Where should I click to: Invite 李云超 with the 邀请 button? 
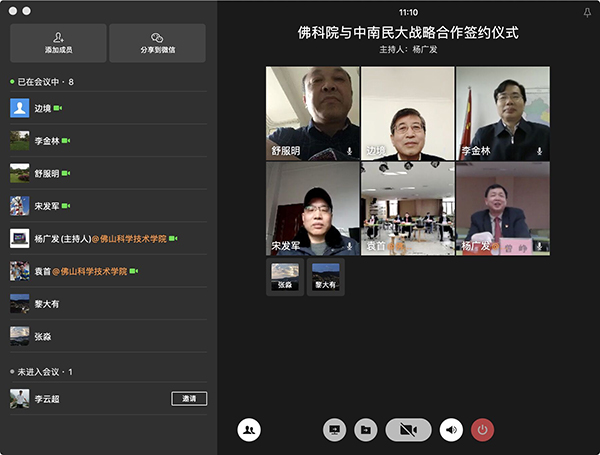[x=189, y=398]
